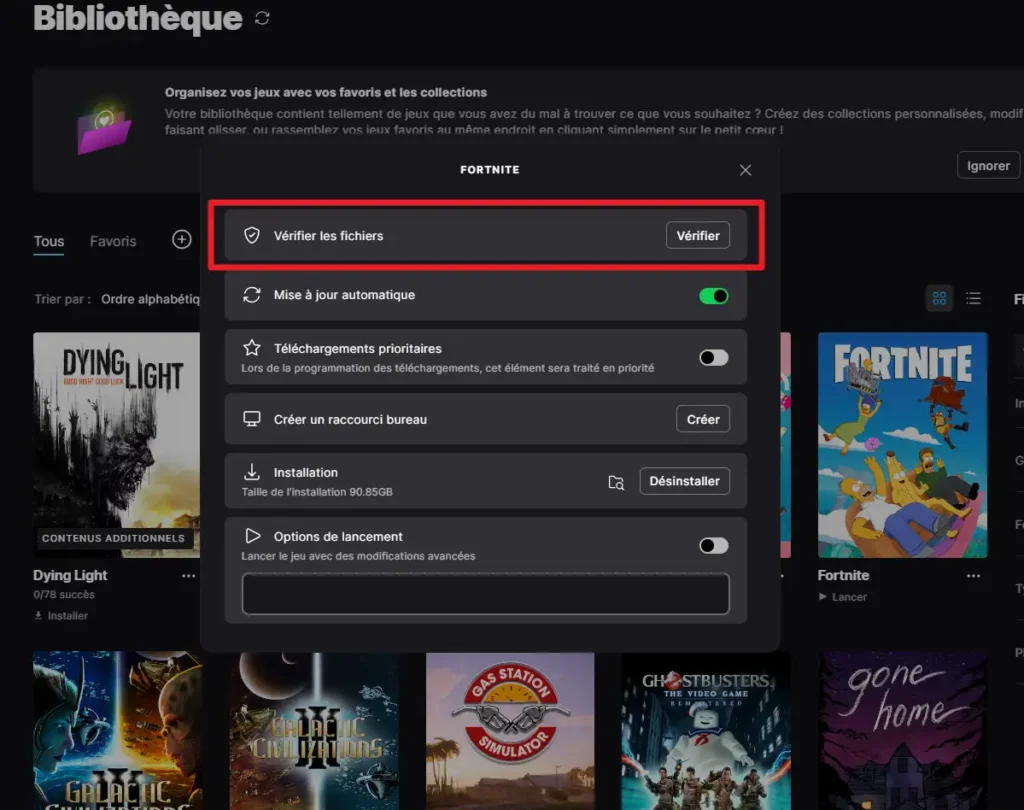Open the install folder location icon
The height and width of the screenshot is (810, 1024).
click(x=616, y=481)
